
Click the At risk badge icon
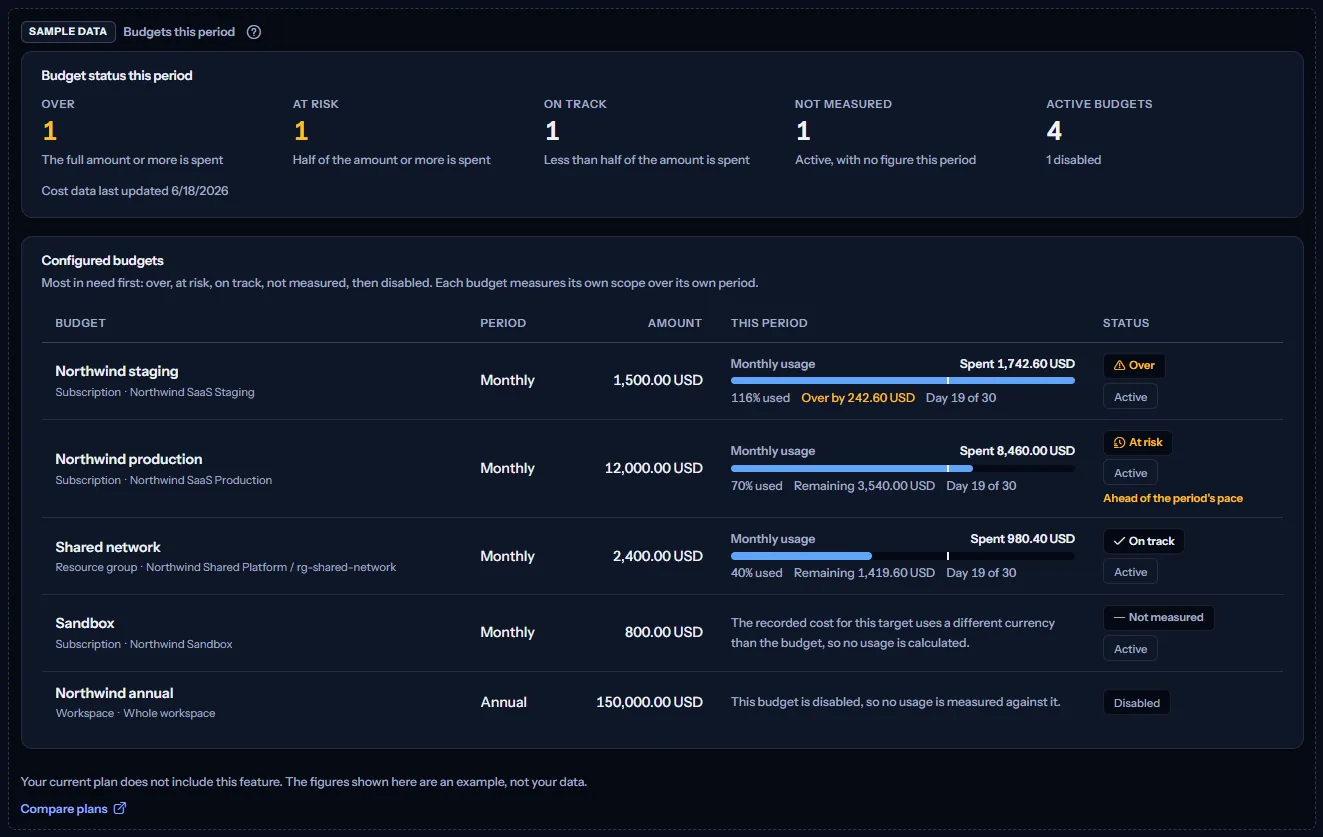tap(1119, 442)
